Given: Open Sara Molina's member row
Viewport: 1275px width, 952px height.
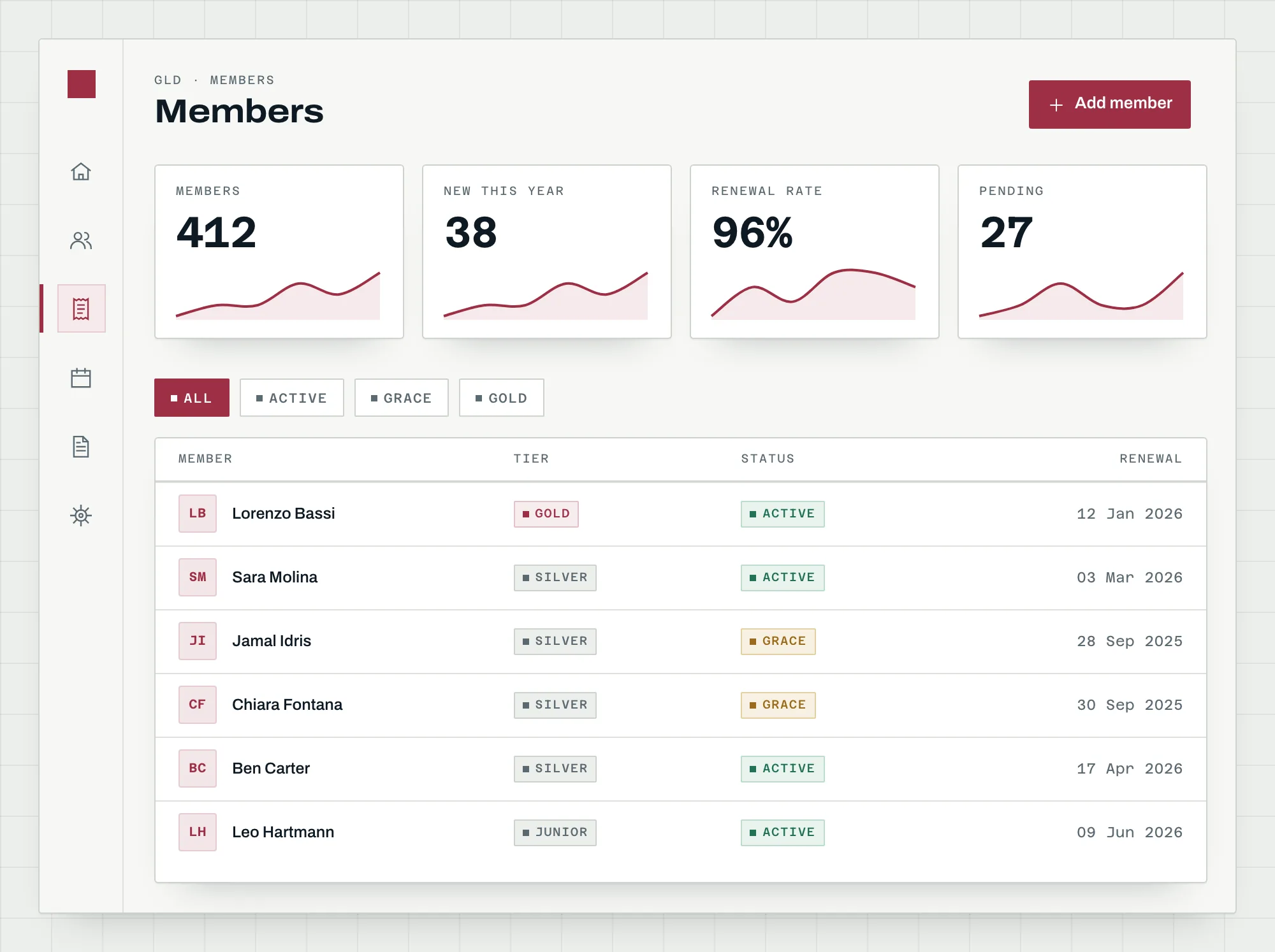Looking at the screenshot, I should [x=681, y=578].
